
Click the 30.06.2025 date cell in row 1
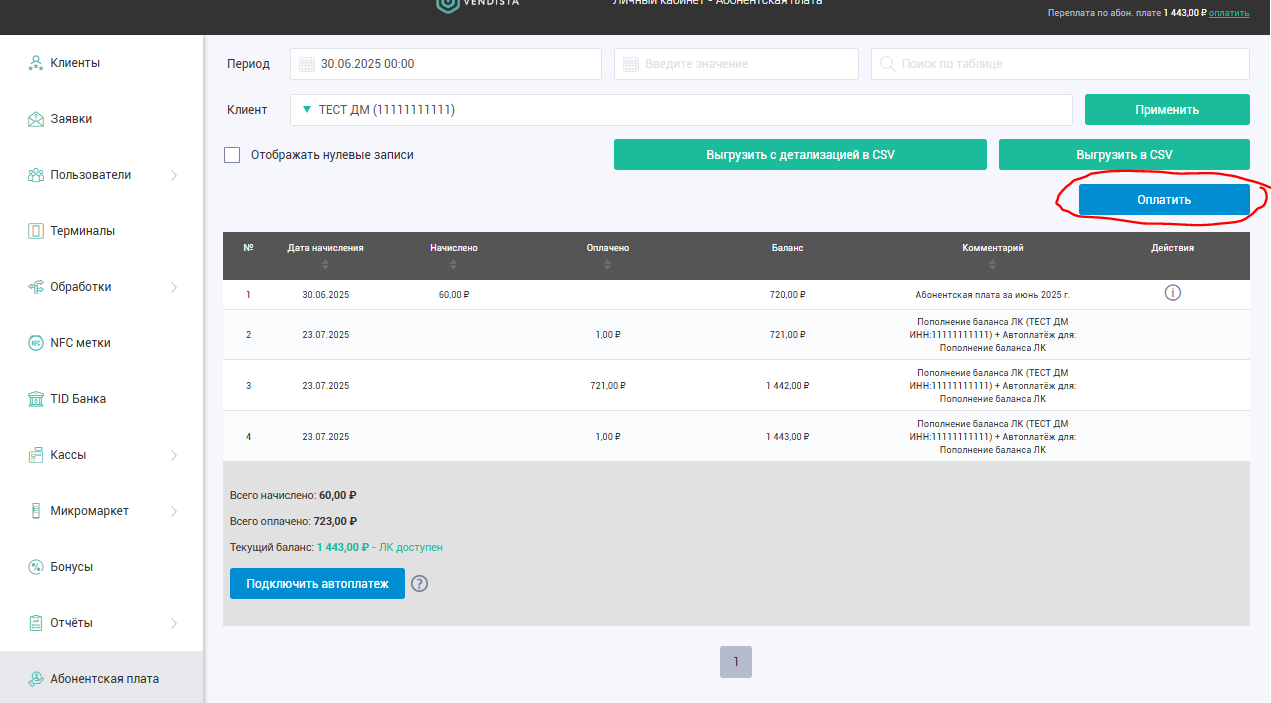coord(326,295)
